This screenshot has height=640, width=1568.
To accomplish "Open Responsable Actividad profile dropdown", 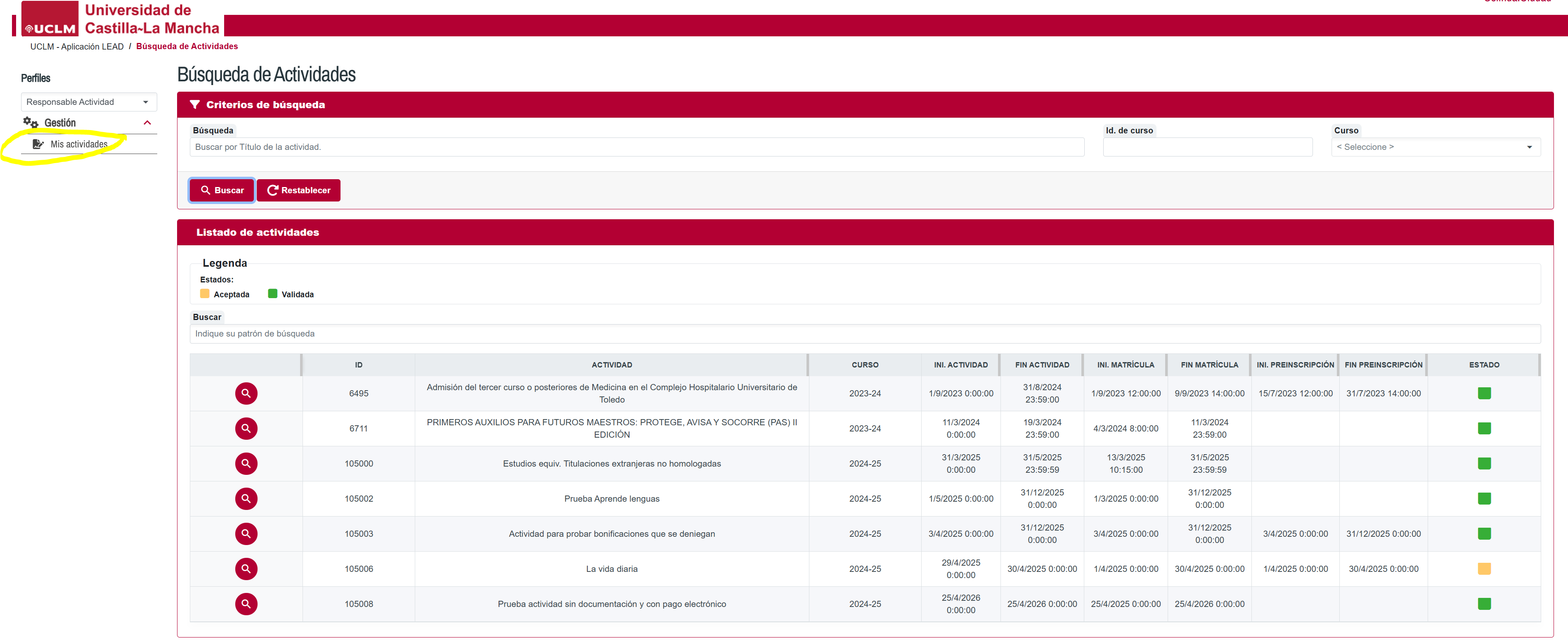I will [x=88, y=102].
